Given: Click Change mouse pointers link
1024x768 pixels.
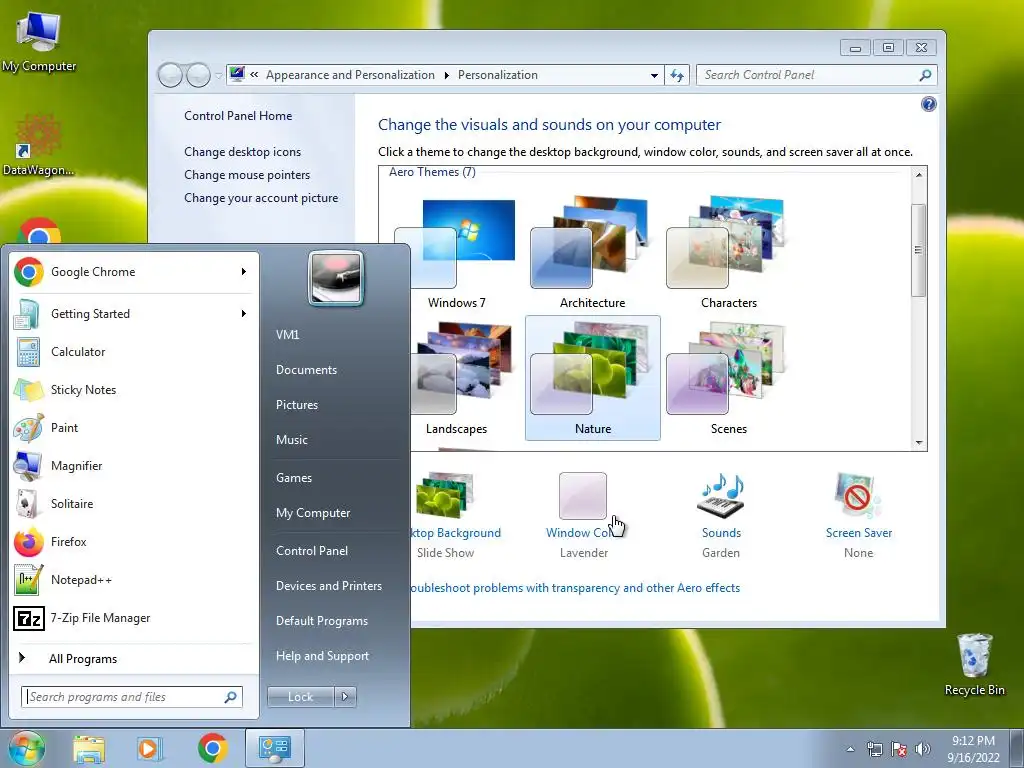Looking at the screenshot, I should tap(247, 175).
